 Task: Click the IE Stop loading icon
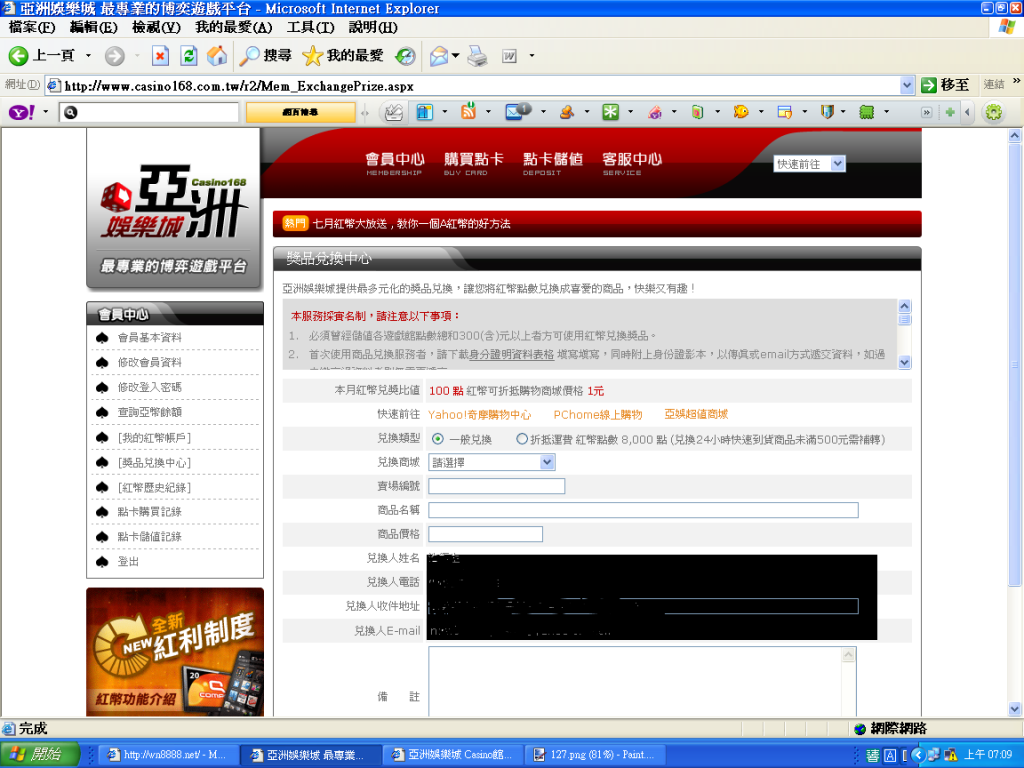pyautogui.click(x=160, y=56)
